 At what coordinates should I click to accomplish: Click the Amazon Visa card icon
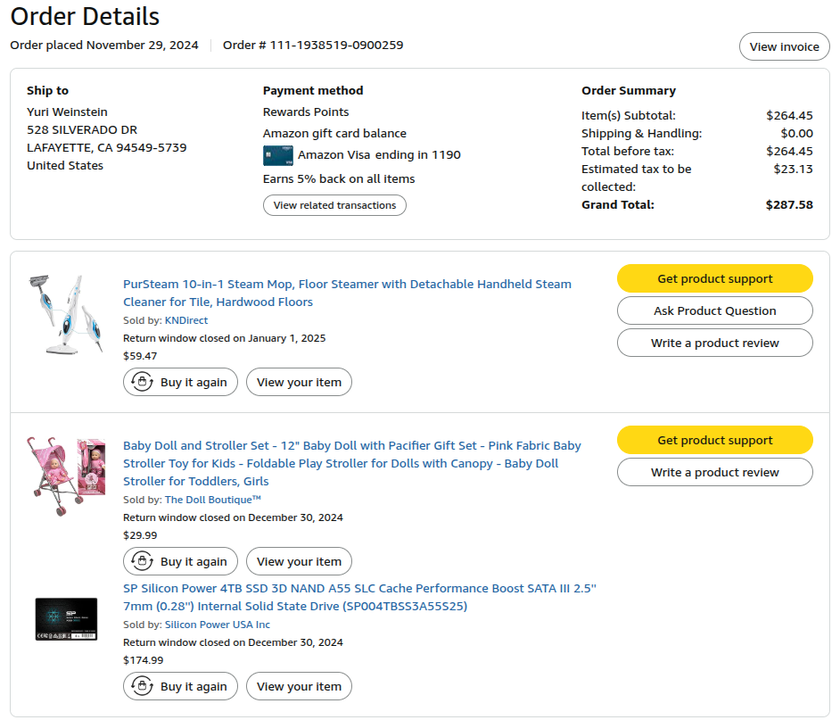[x=277, y=155]
